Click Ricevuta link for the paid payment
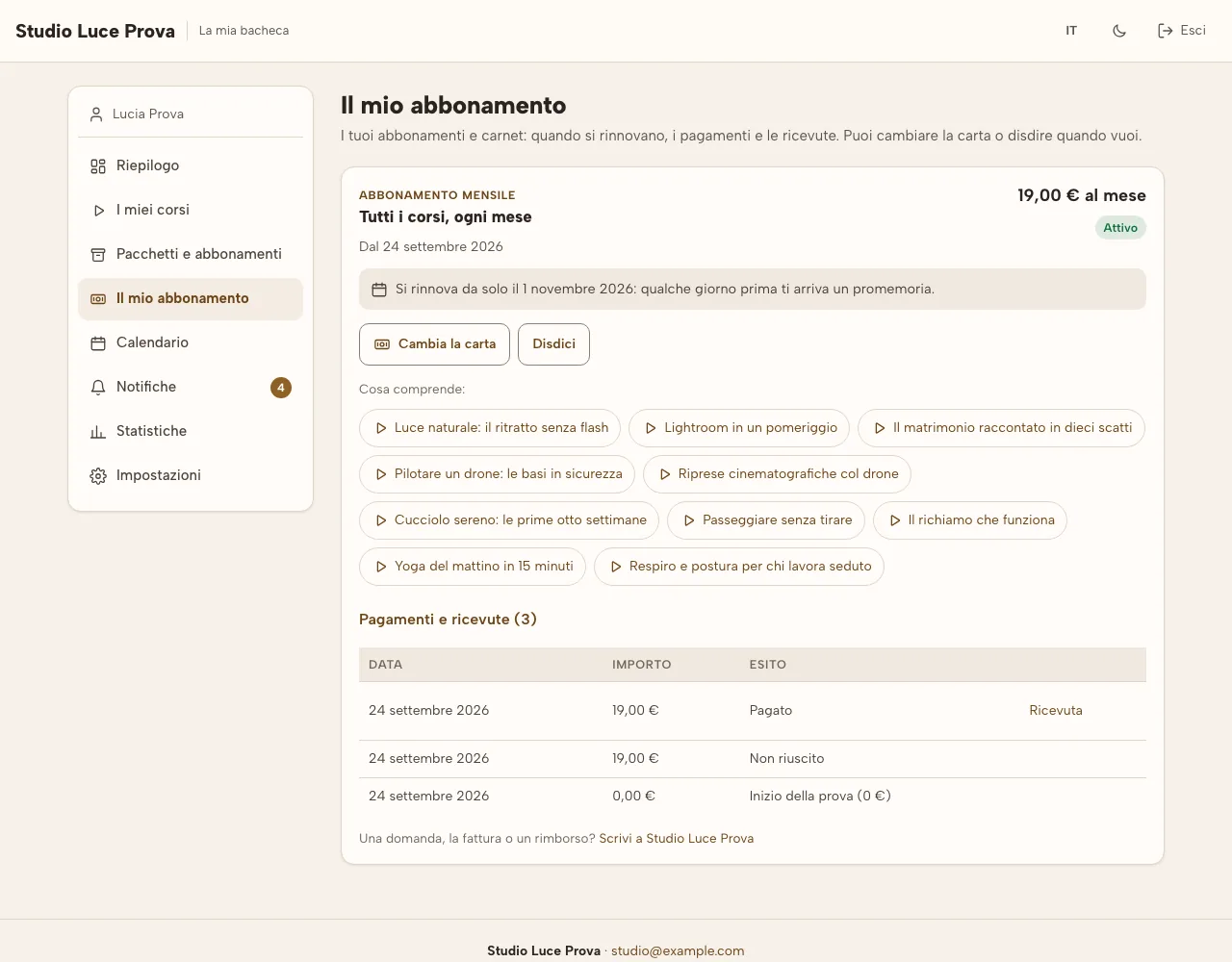 pyautogui.click(x=1056, y=711)
